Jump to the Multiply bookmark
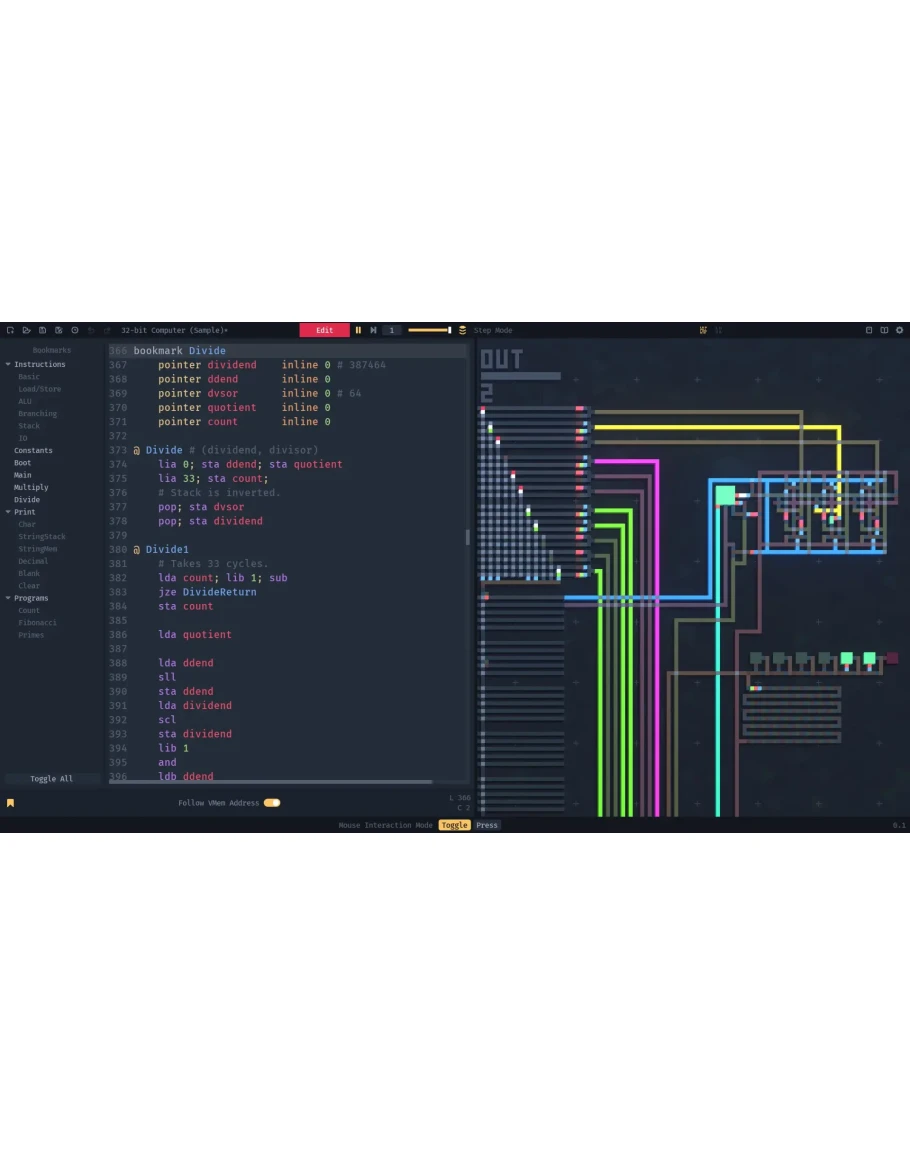The height and width of the screenshot is (1155, 910). 31,487
